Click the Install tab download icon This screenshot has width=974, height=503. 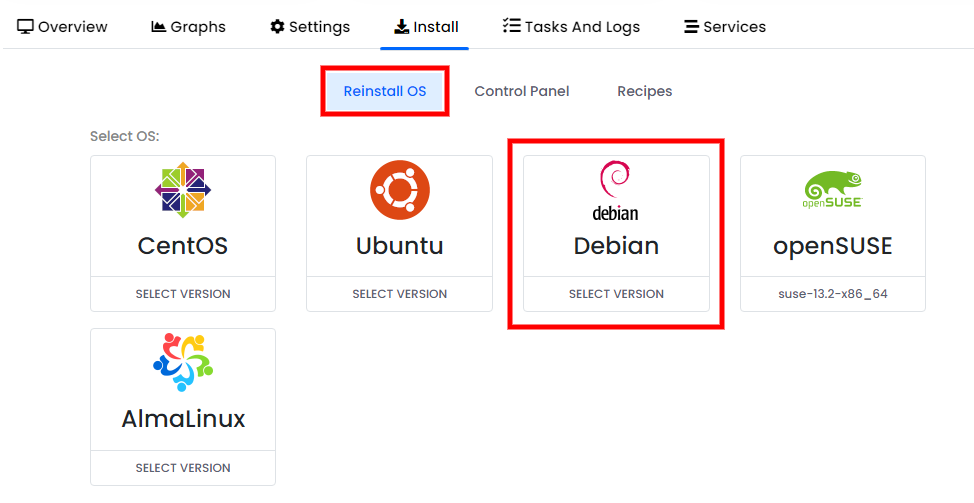coord(401,27)
